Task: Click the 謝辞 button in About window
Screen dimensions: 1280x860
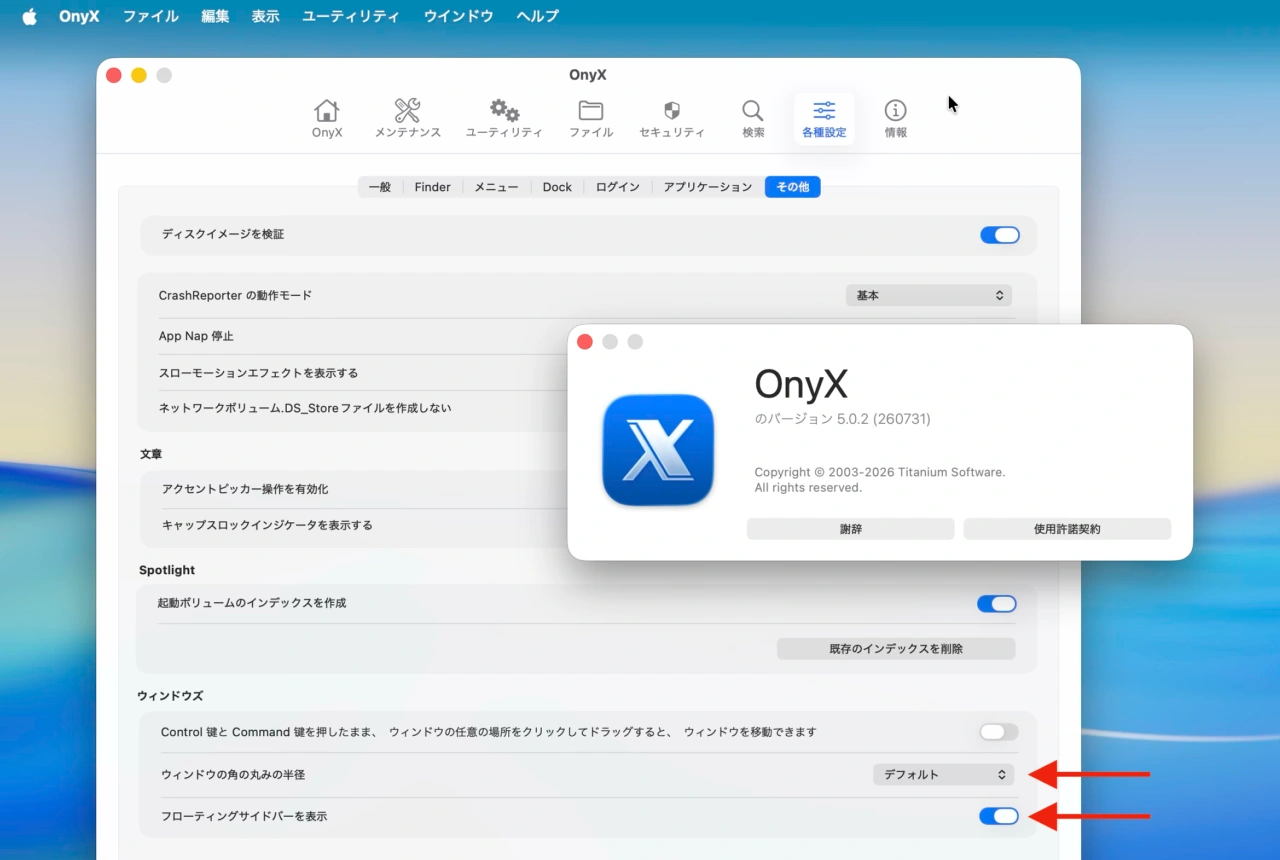Action: tap(851, 529)
